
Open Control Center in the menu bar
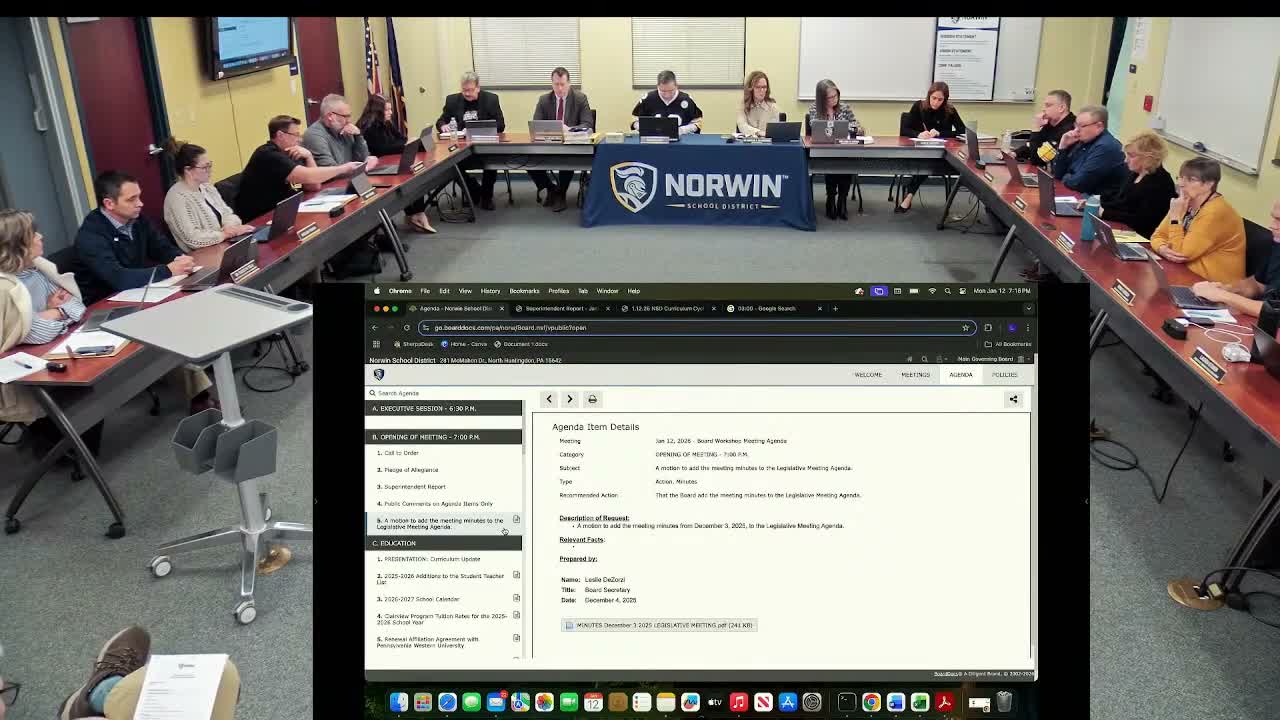coord(962,291)
